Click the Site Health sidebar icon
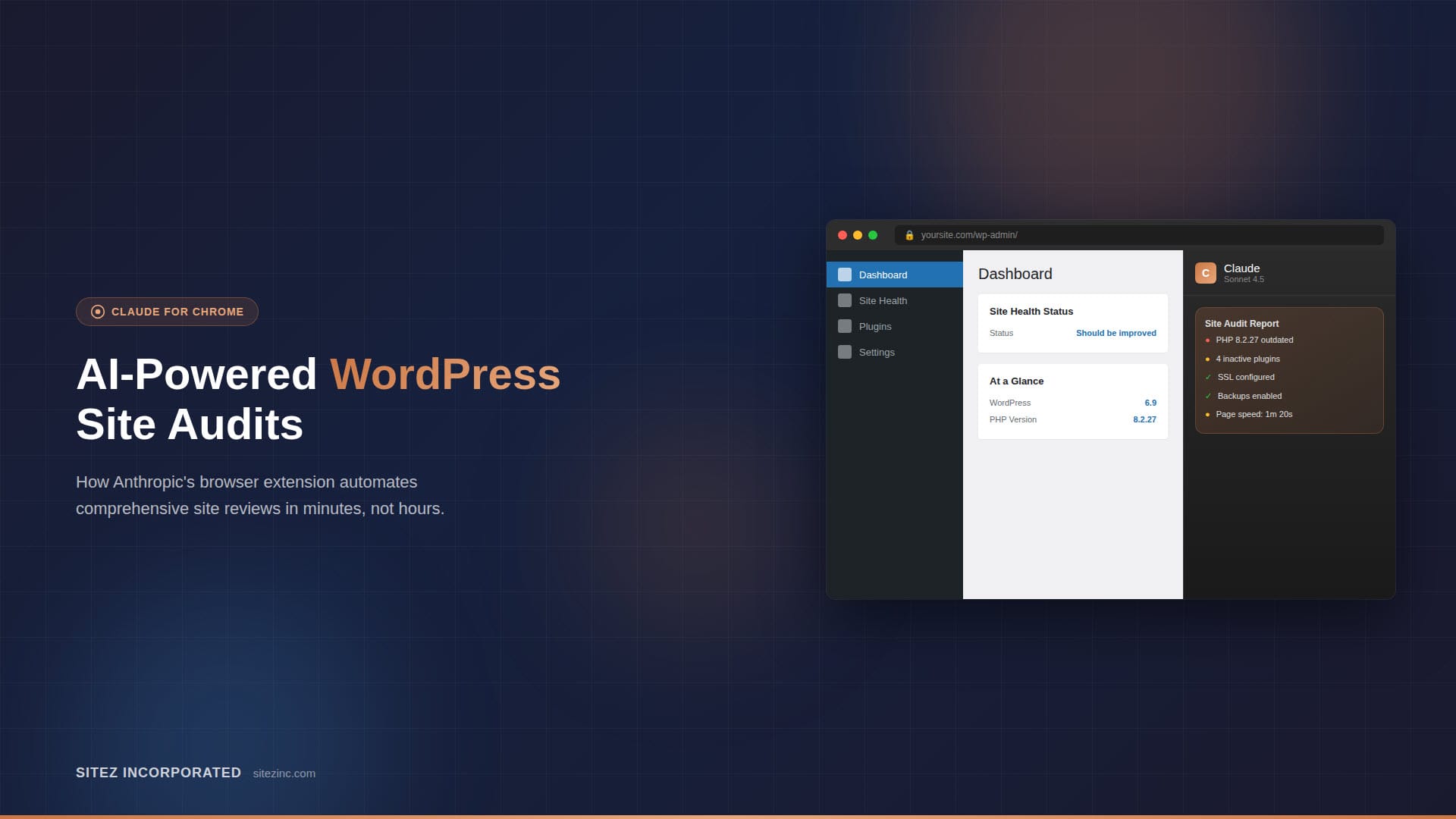Screen dimensions: 1456x819 pyautogui.click(x=844, y=300)
